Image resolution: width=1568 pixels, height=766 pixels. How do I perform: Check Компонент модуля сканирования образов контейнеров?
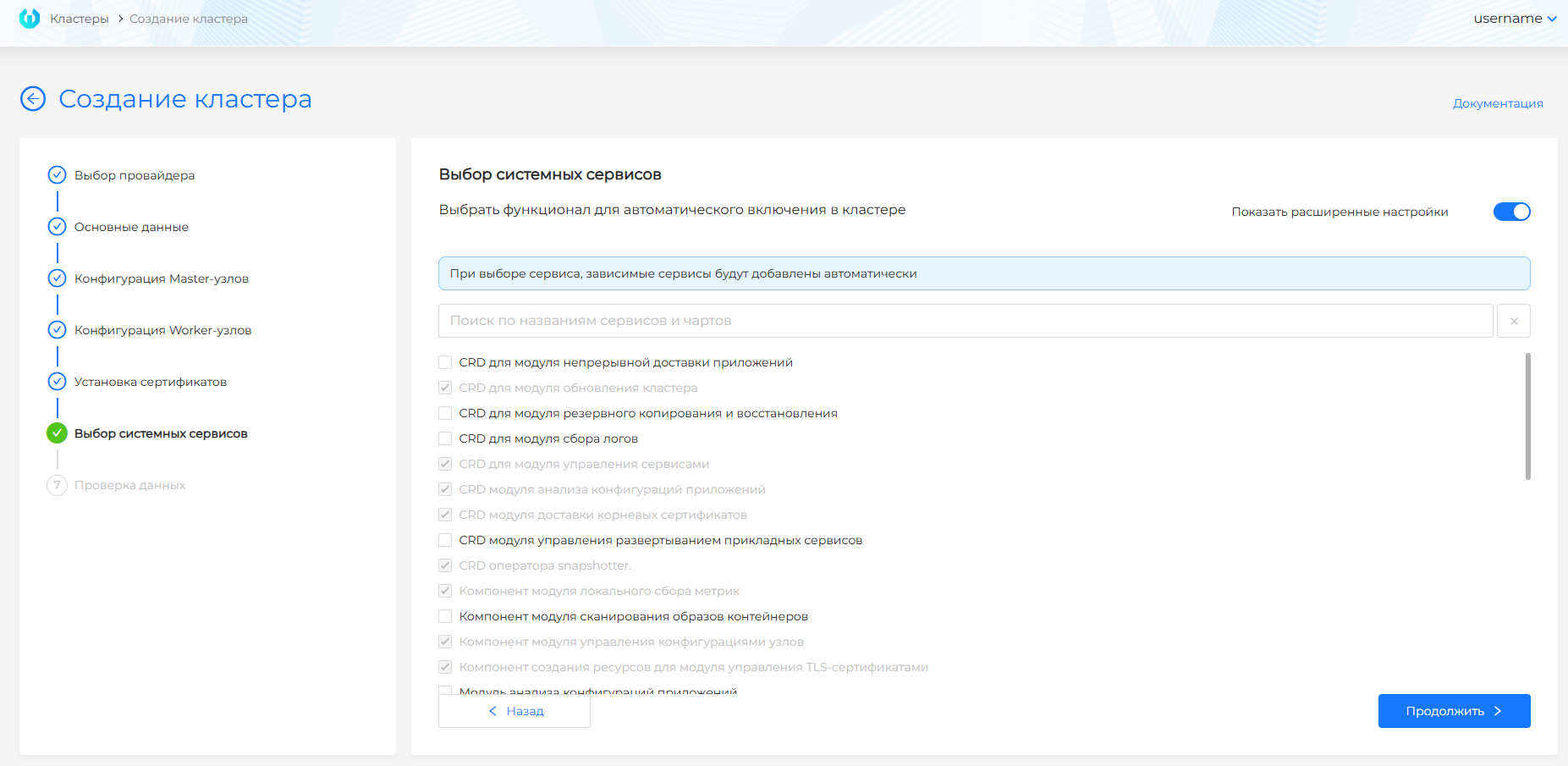point(444,616)
